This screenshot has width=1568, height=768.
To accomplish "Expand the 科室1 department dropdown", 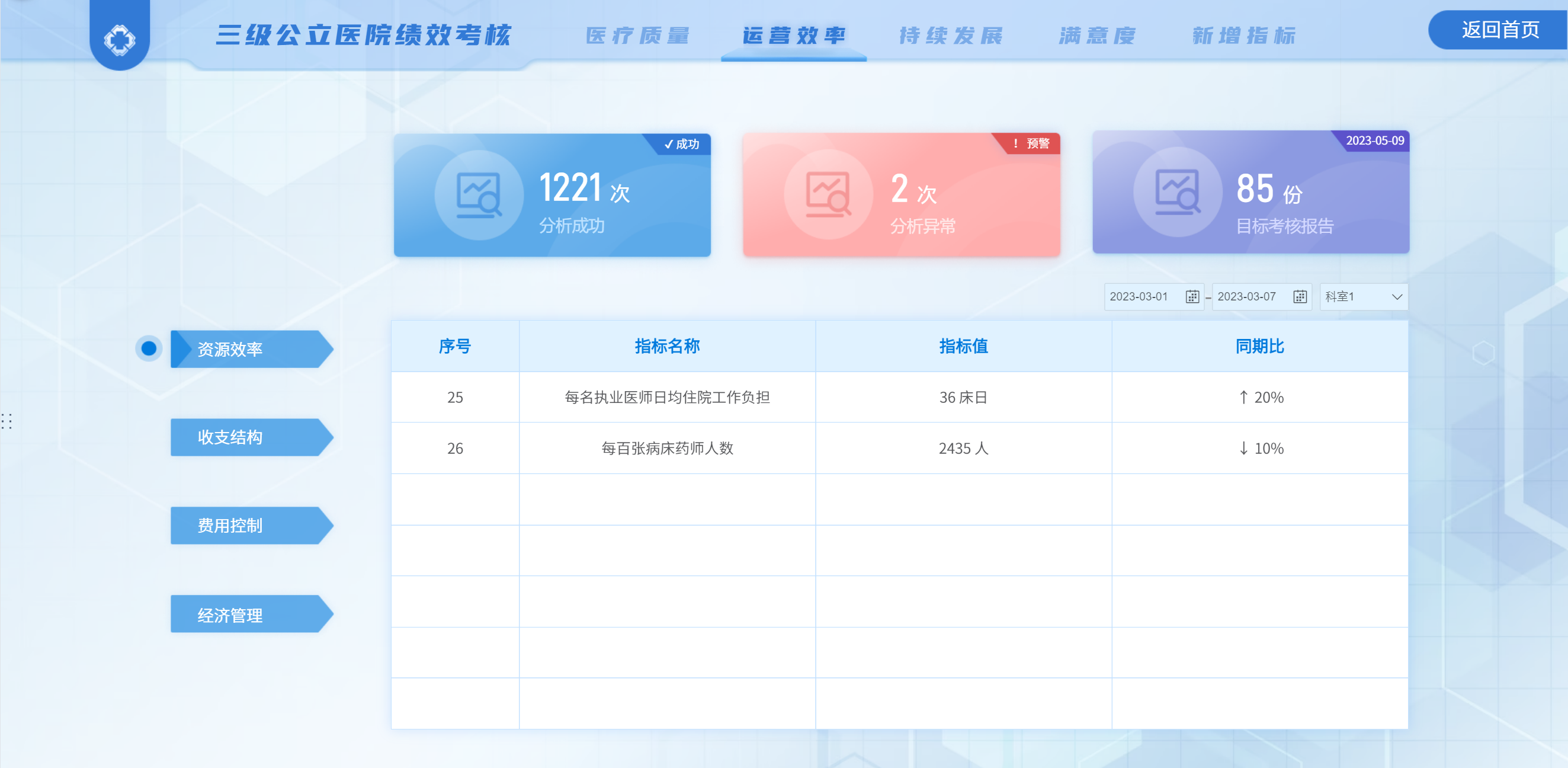I will (1364, 297).
